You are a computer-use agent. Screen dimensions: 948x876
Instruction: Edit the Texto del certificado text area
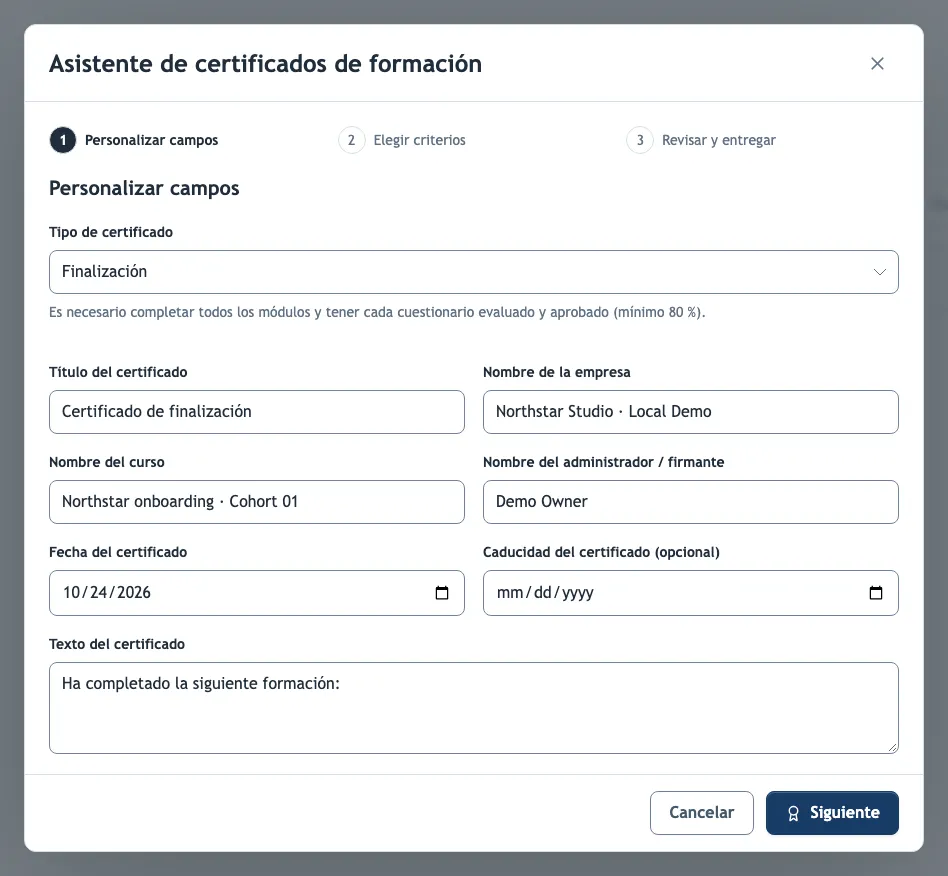[473, 708]
